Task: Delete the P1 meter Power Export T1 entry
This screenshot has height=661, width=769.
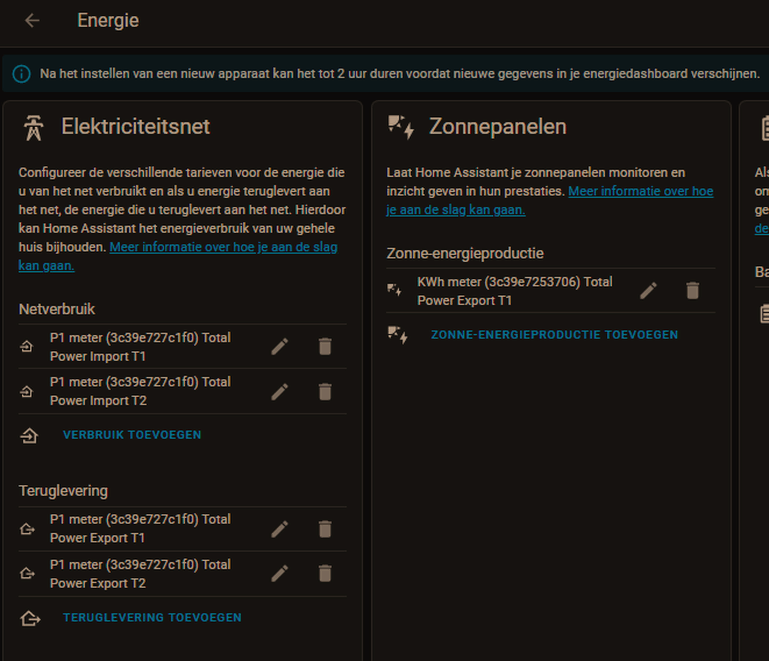Action: click(324, 529)
